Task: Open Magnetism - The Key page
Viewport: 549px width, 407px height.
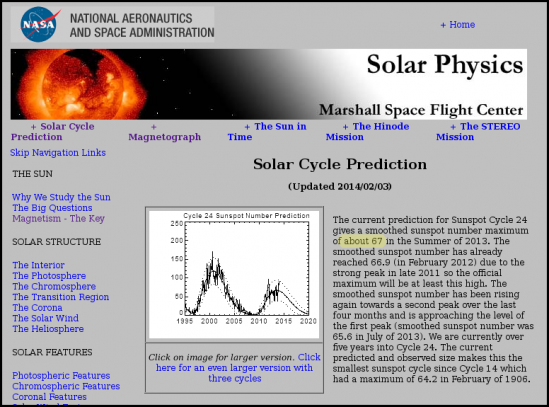Action: (58, 219)
